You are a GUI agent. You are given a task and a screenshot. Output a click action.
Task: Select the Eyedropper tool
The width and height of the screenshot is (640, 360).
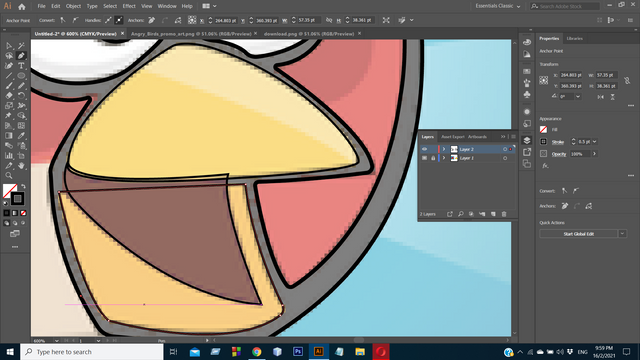click(22, 136)
